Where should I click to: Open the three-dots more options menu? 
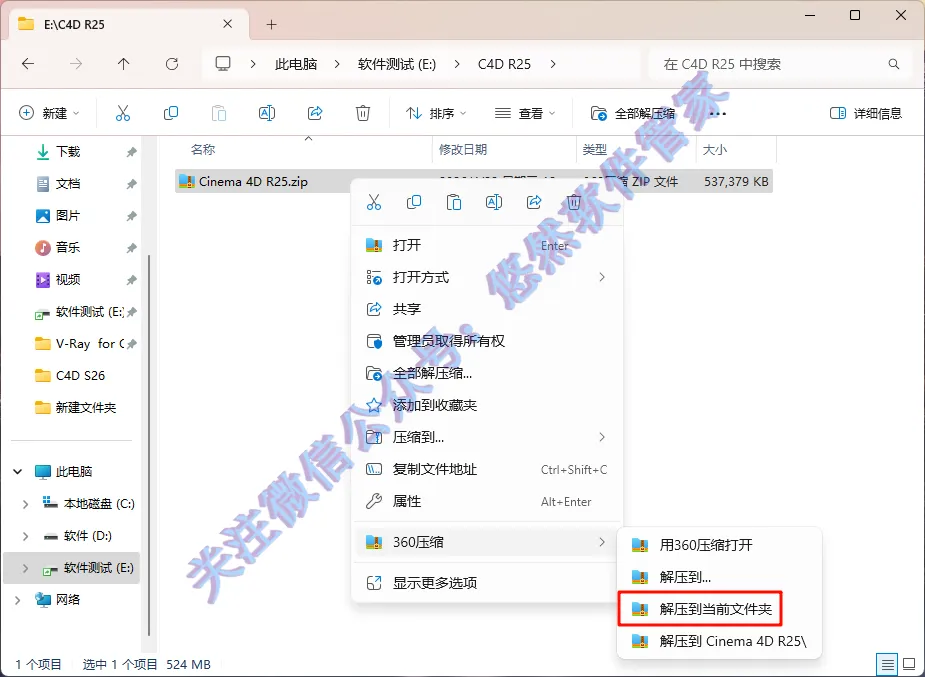(718, 113)
